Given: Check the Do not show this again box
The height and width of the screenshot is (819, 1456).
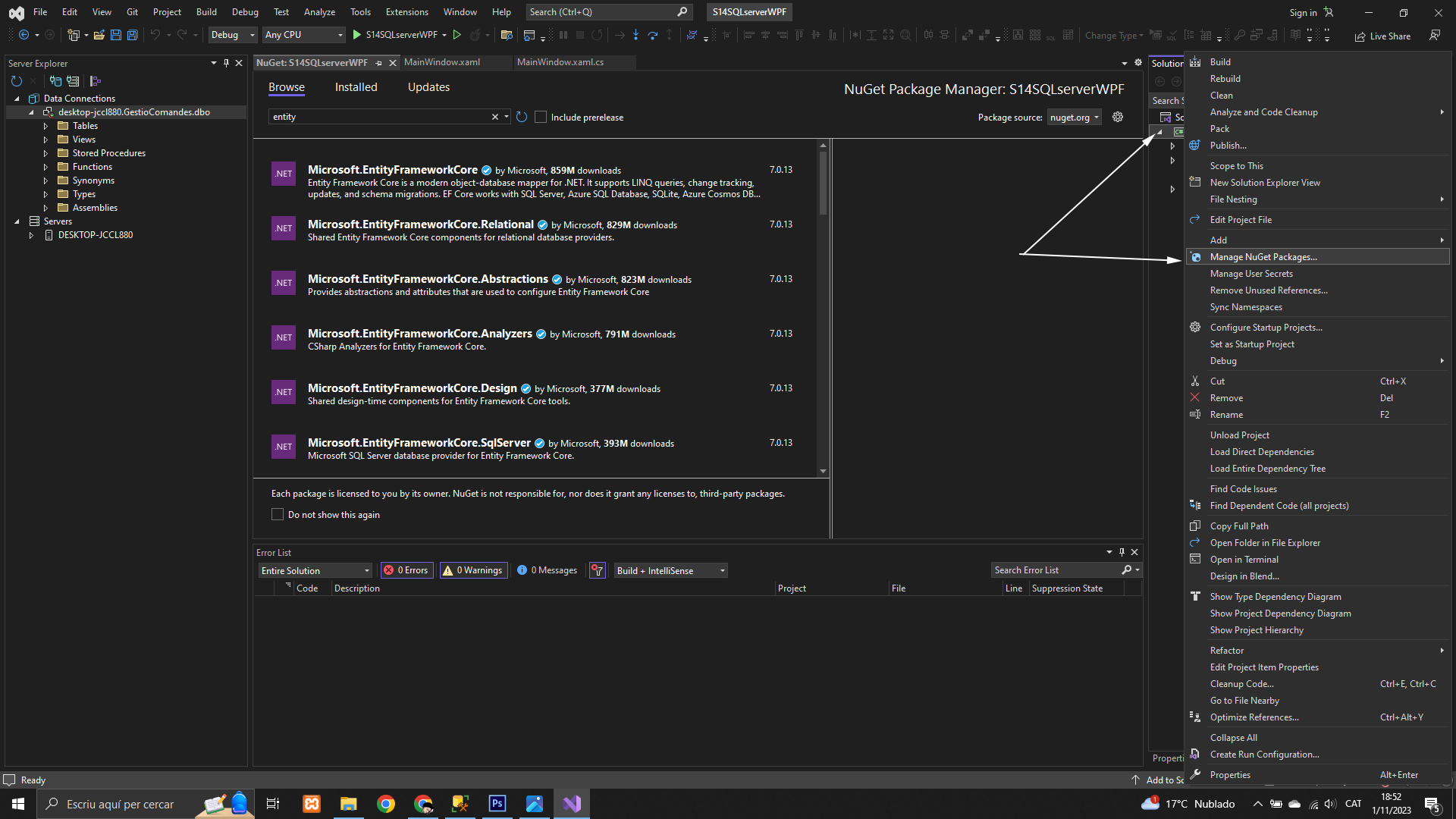Looking at the screenshot, I should [278, 514].
